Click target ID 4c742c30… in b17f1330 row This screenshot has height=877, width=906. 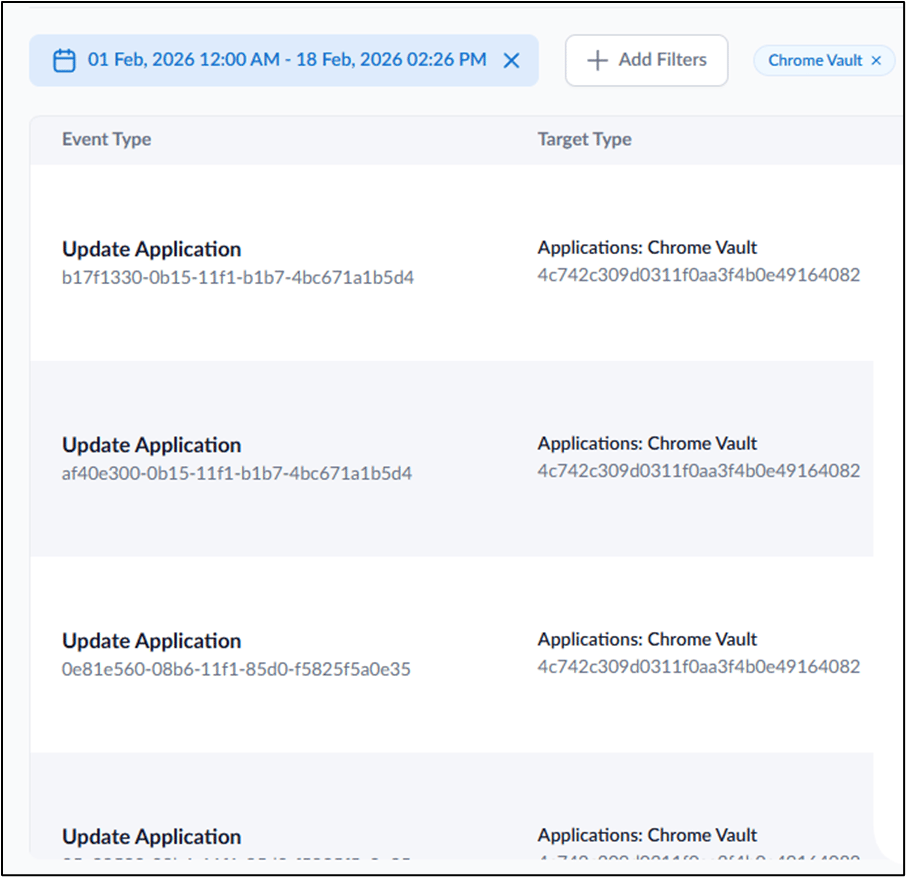coord(699,275)
